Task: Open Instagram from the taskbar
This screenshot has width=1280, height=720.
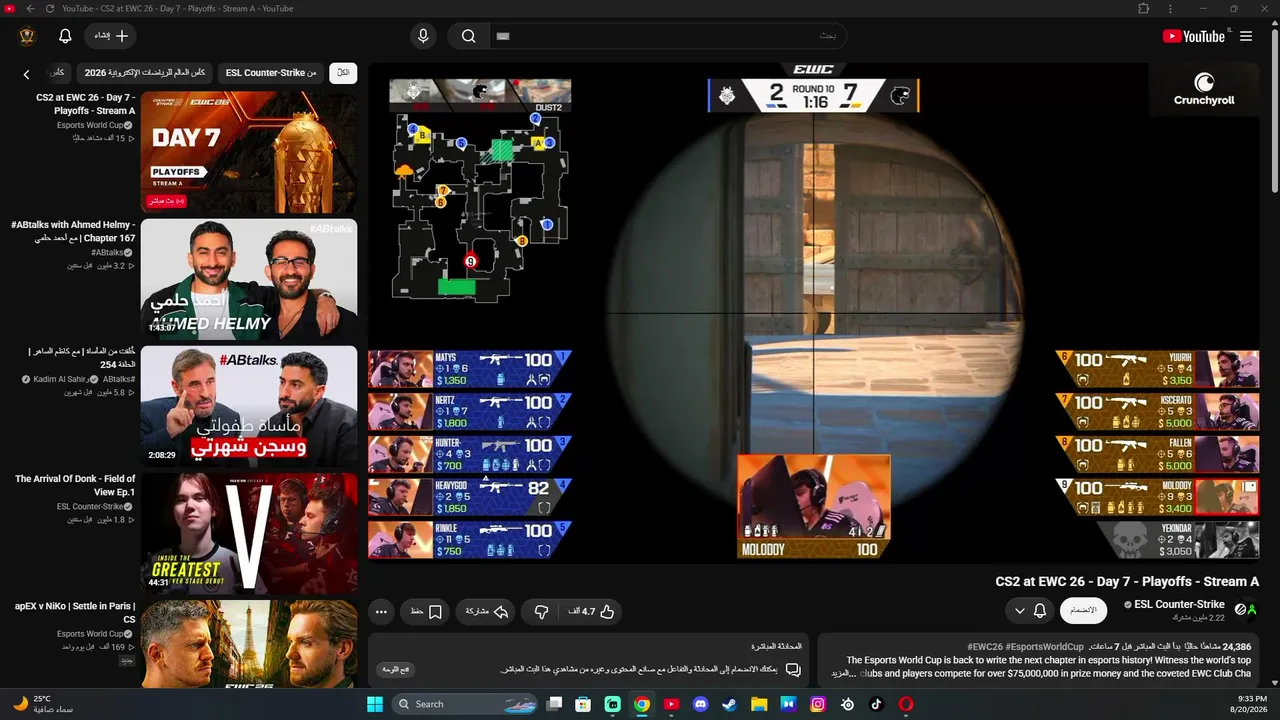Action: click(818, 704)
